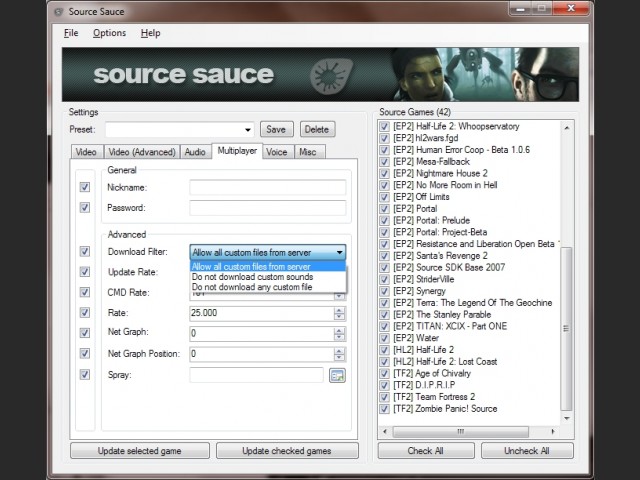Switch to the Audio tab
The image size is (640, 480).
tap(195, 152)
